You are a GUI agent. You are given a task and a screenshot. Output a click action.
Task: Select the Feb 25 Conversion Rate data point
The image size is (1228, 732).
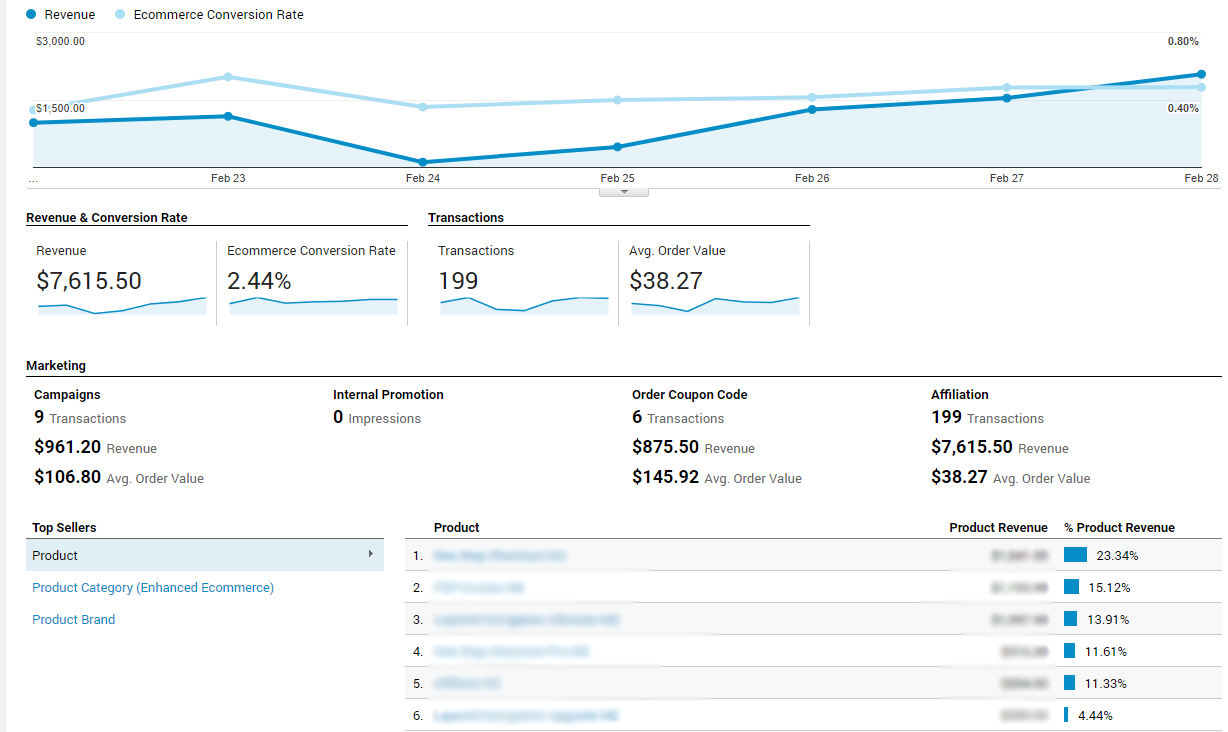tap(617, 100)
